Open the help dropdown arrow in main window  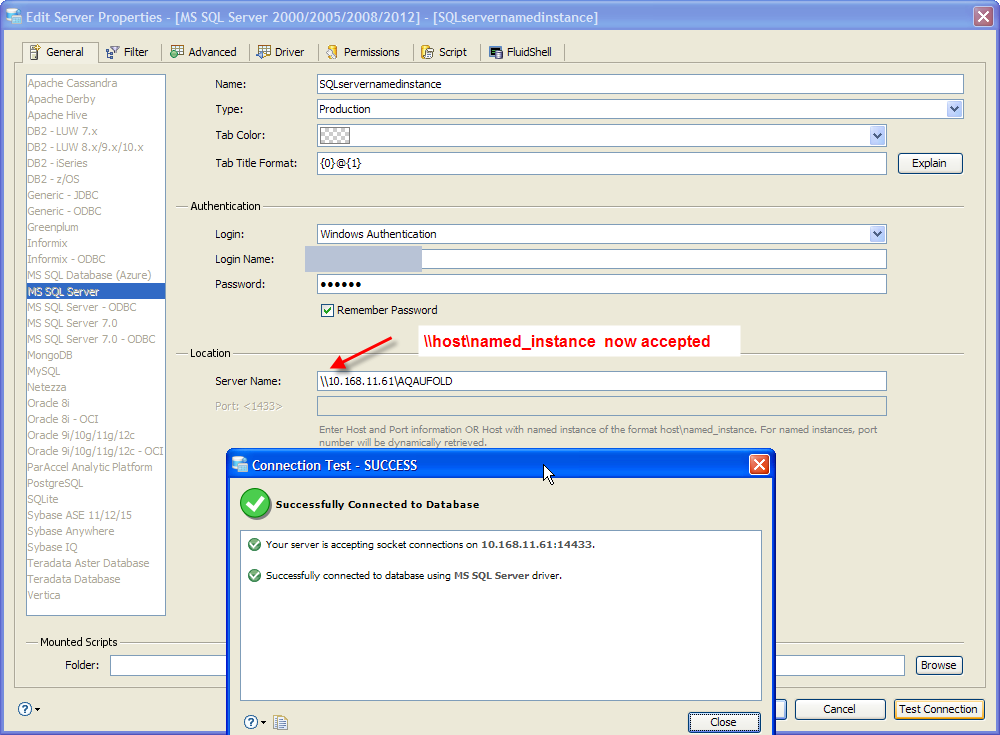pyautogui.click(x=38, y=709)
